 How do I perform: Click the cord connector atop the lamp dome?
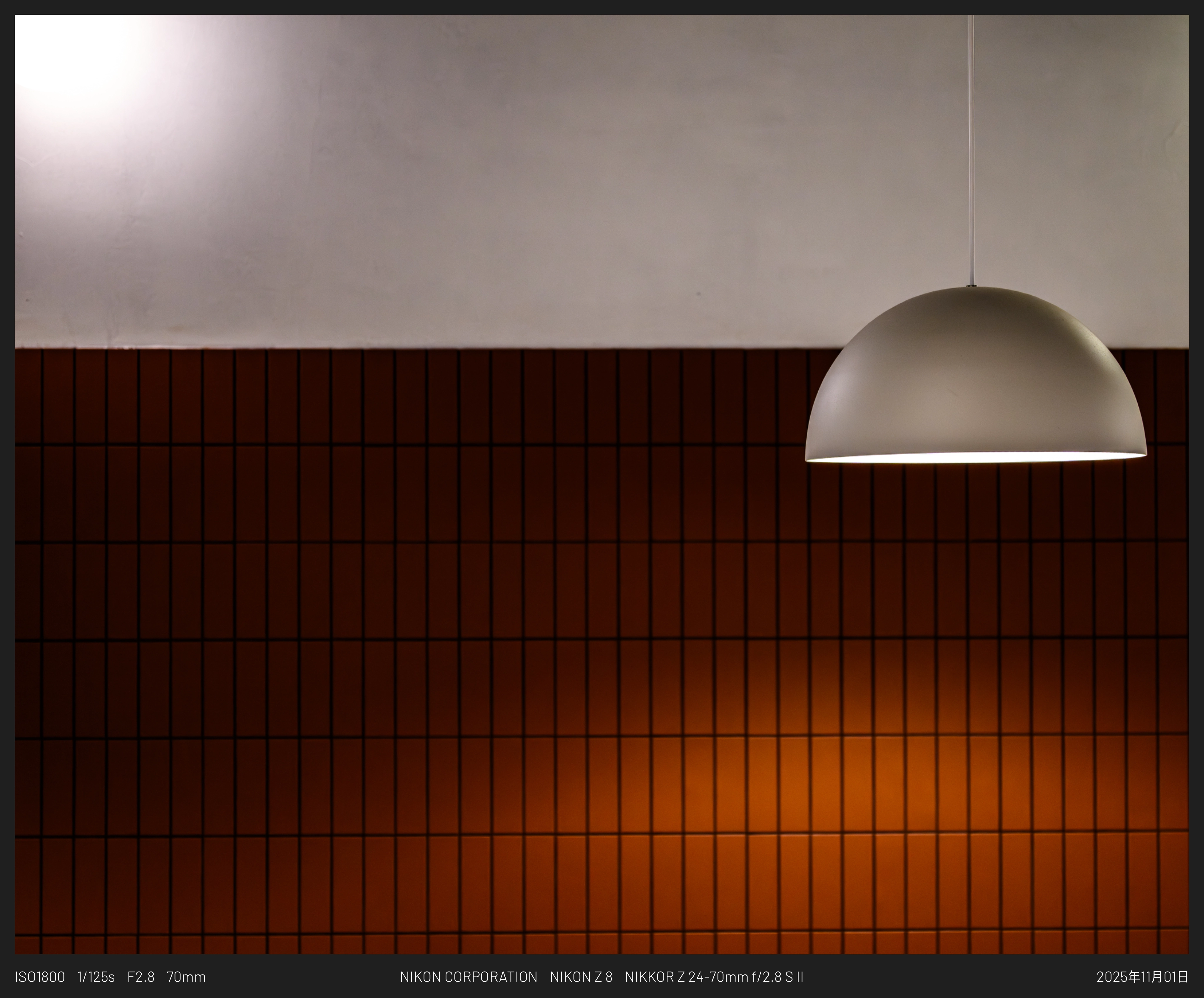(x=971, y=285)
